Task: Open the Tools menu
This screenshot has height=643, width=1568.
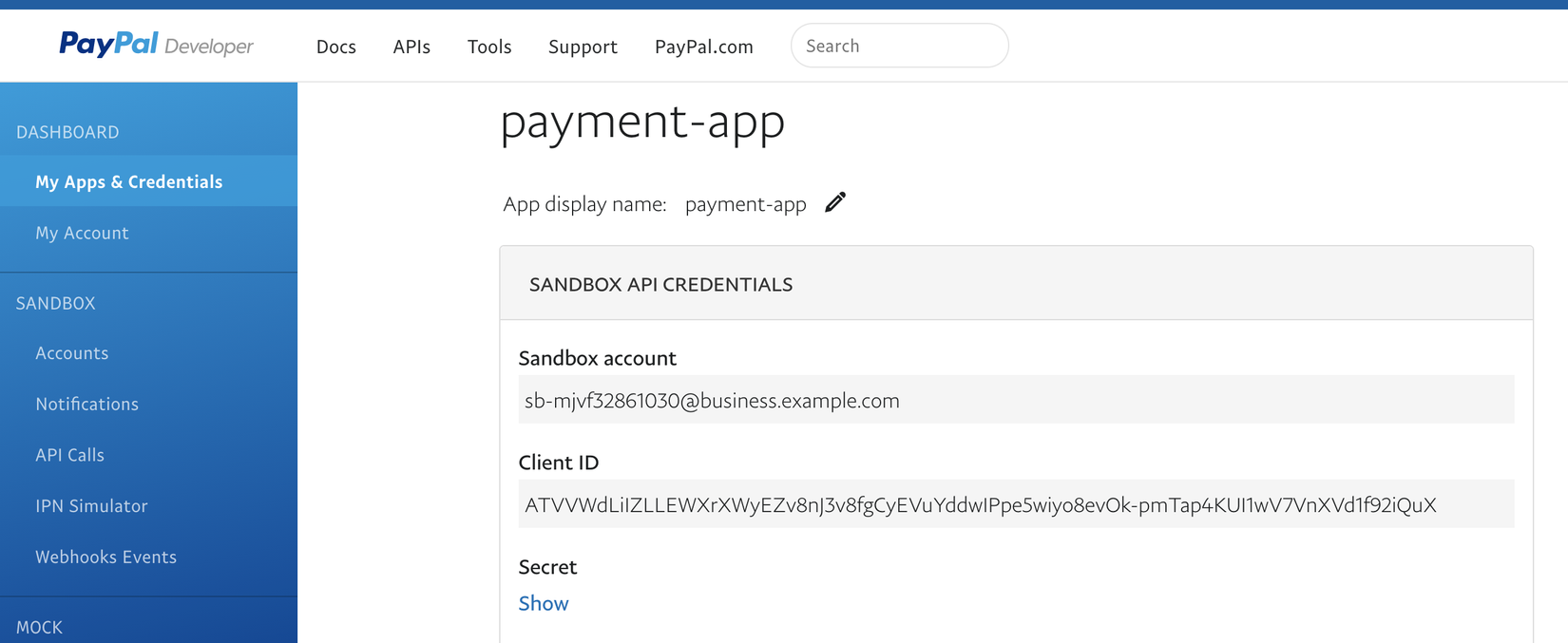Action: (489, 47)
